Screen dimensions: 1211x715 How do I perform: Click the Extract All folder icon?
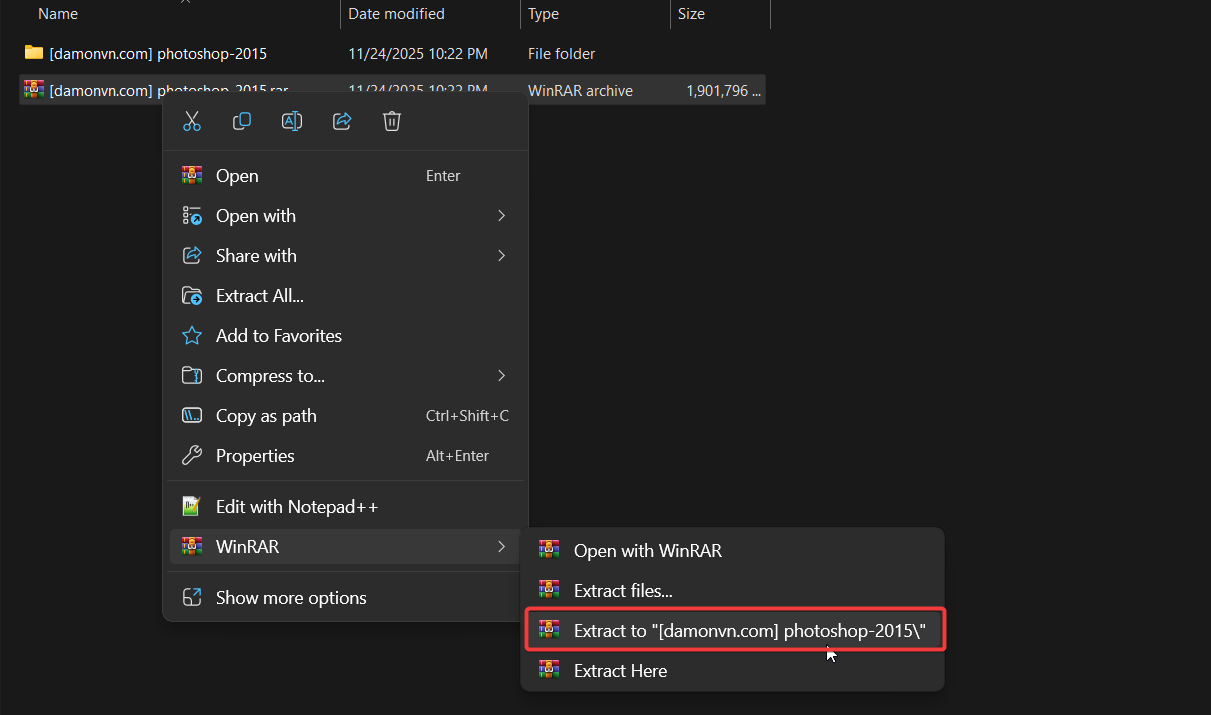tap(192, 295)
